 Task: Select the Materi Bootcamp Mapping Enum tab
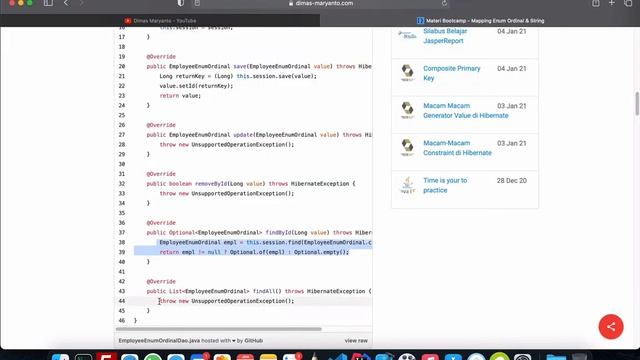pos(480,20)
